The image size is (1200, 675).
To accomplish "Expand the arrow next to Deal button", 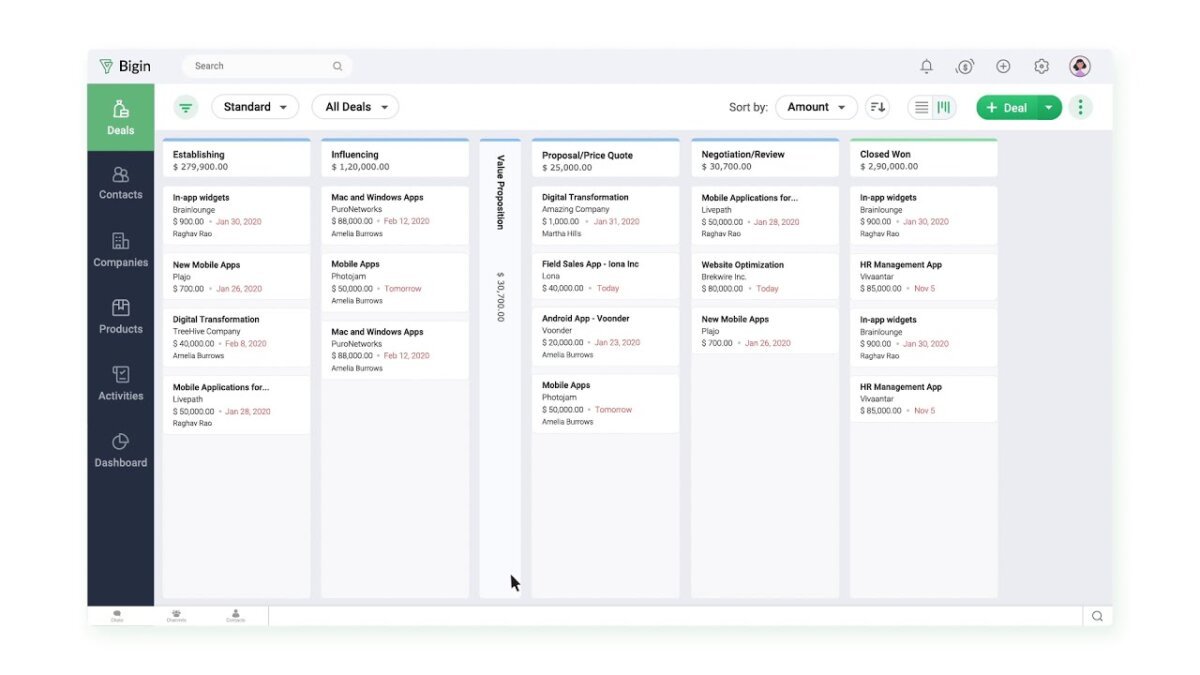I will point(1048,107).
